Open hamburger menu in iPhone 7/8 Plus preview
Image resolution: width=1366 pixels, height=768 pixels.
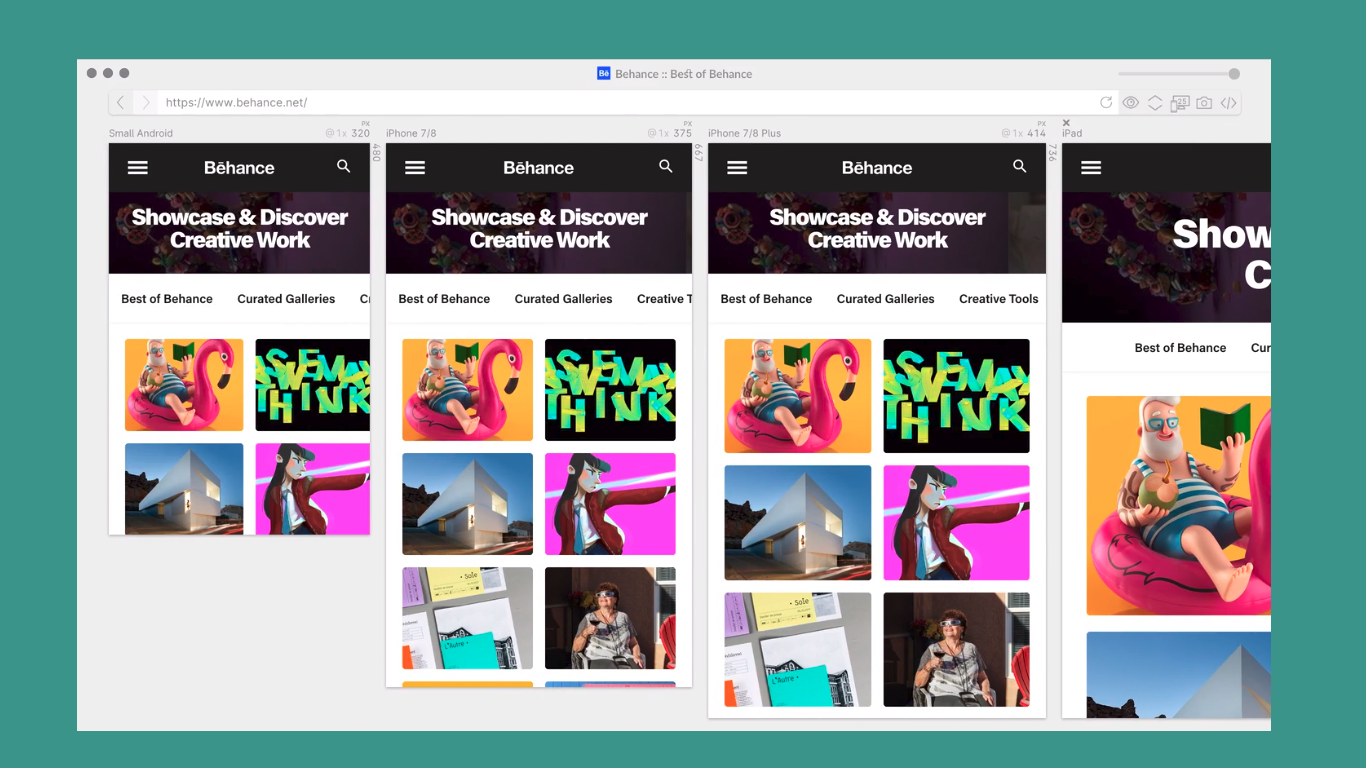[x=737, y=168]
